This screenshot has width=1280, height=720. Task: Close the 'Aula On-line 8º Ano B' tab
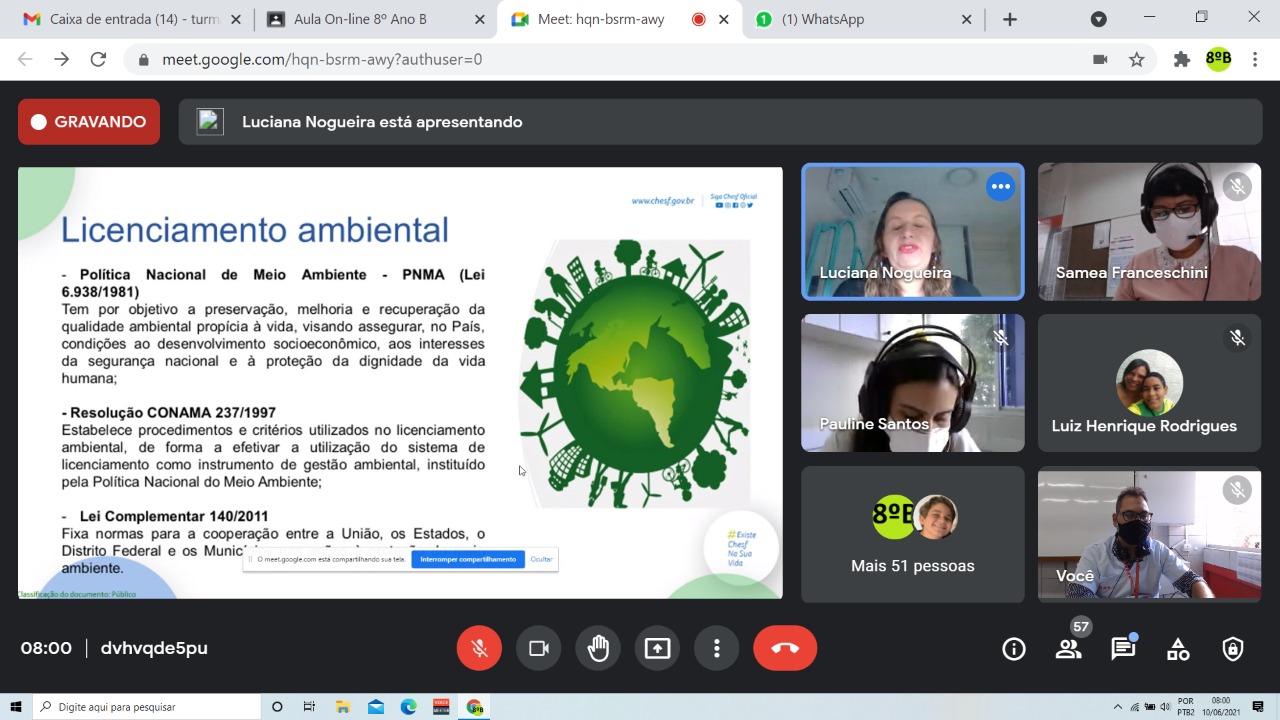479,19
